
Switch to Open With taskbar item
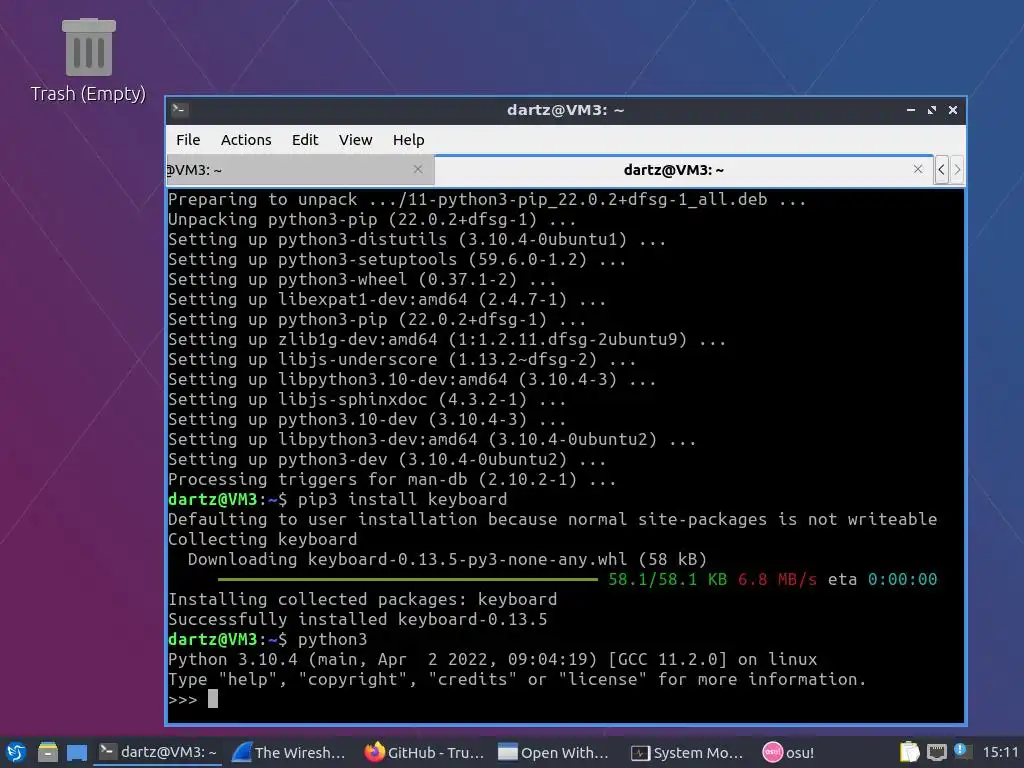click(554, 752)
